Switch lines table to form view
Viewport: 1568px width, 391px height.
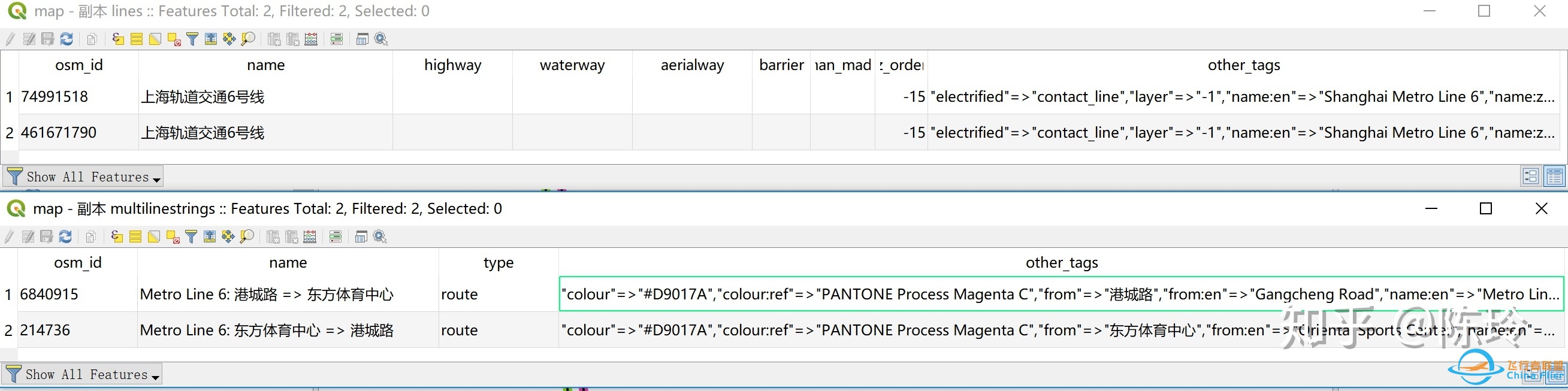point(1530,177)
